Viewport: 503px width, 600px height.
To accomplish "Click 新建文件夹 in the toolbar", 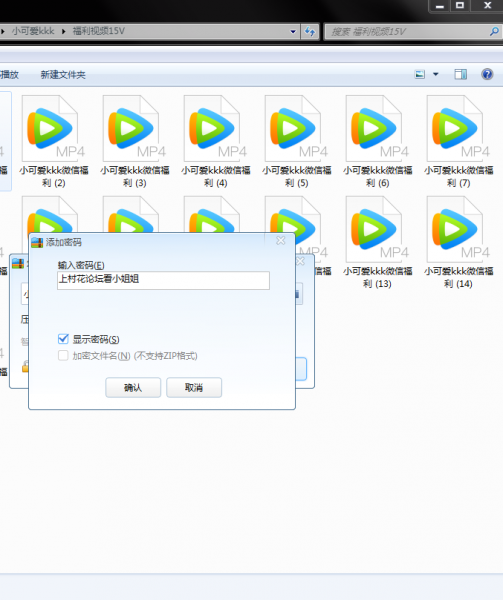I will 63,75.
